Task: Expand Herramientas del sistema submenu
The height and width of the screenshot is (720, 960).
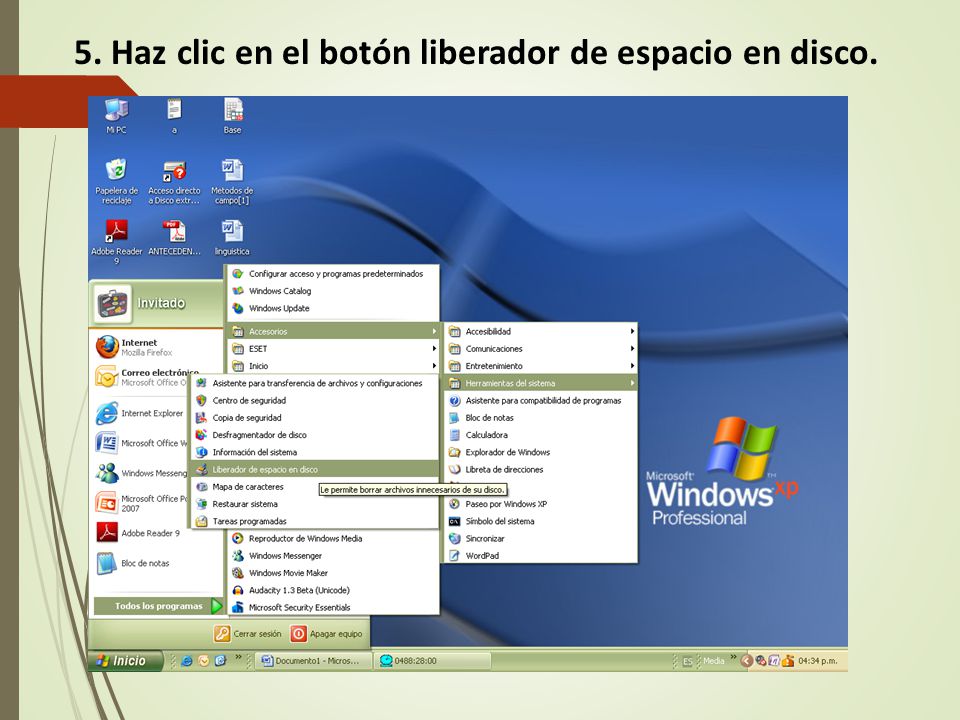Action: click(x=541, y=383)
